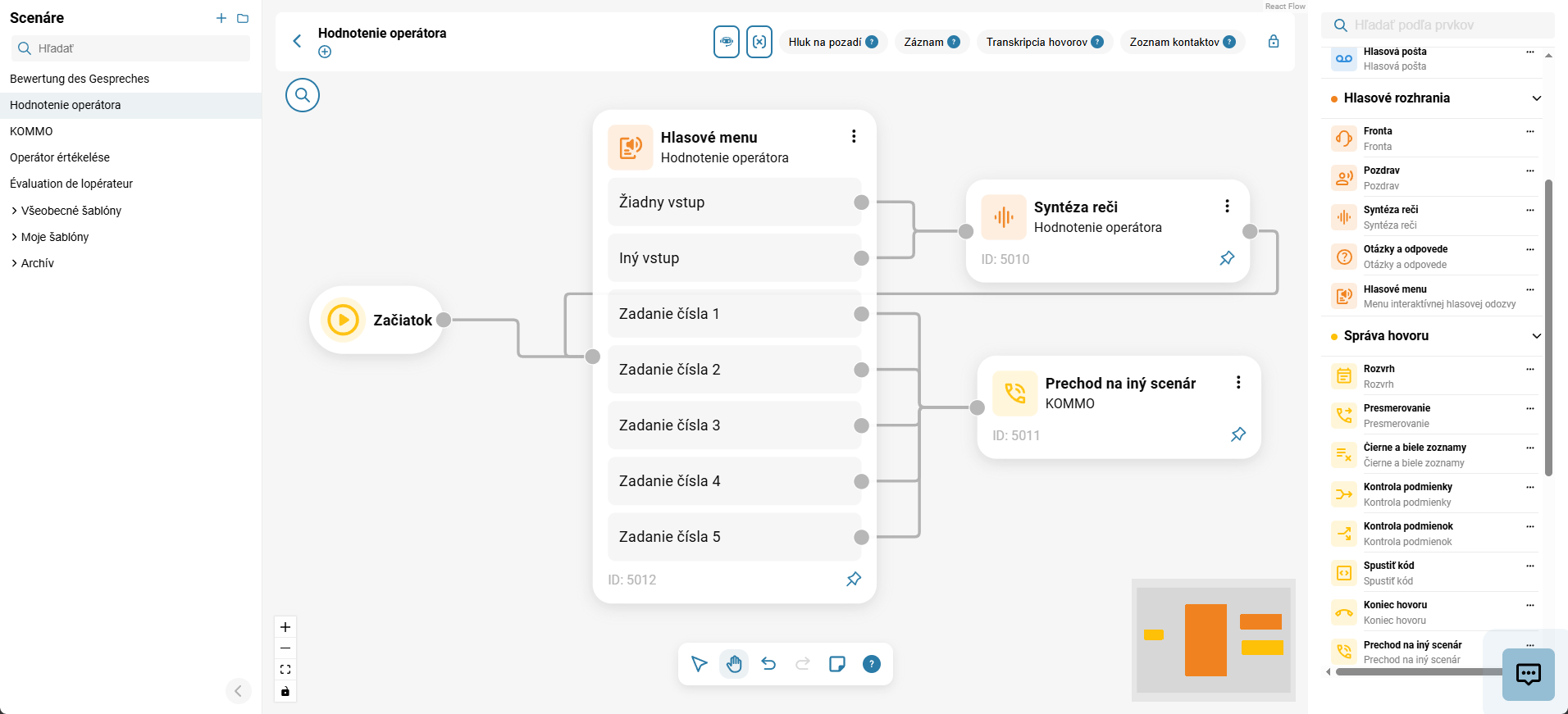This screenshot has height=714, width=1568.
Task: Click the palette vertical scrollbar
Action: point(1548,328)
